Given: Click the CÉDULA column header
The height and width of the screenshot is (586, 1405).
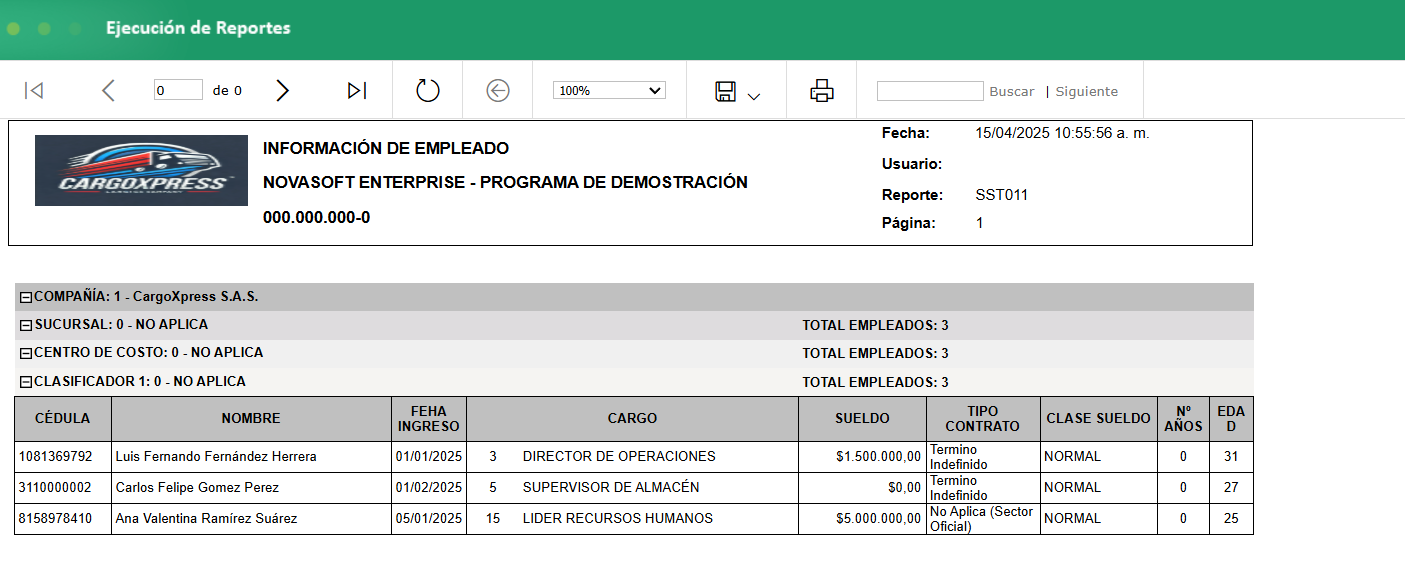Looking at the screenshot, I should (63, 418).
